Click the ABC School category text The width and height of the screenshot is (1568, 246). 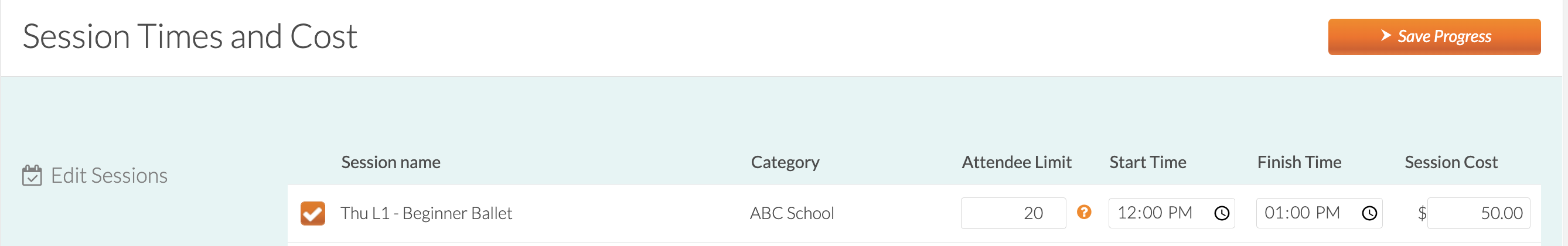coord(792,213)
